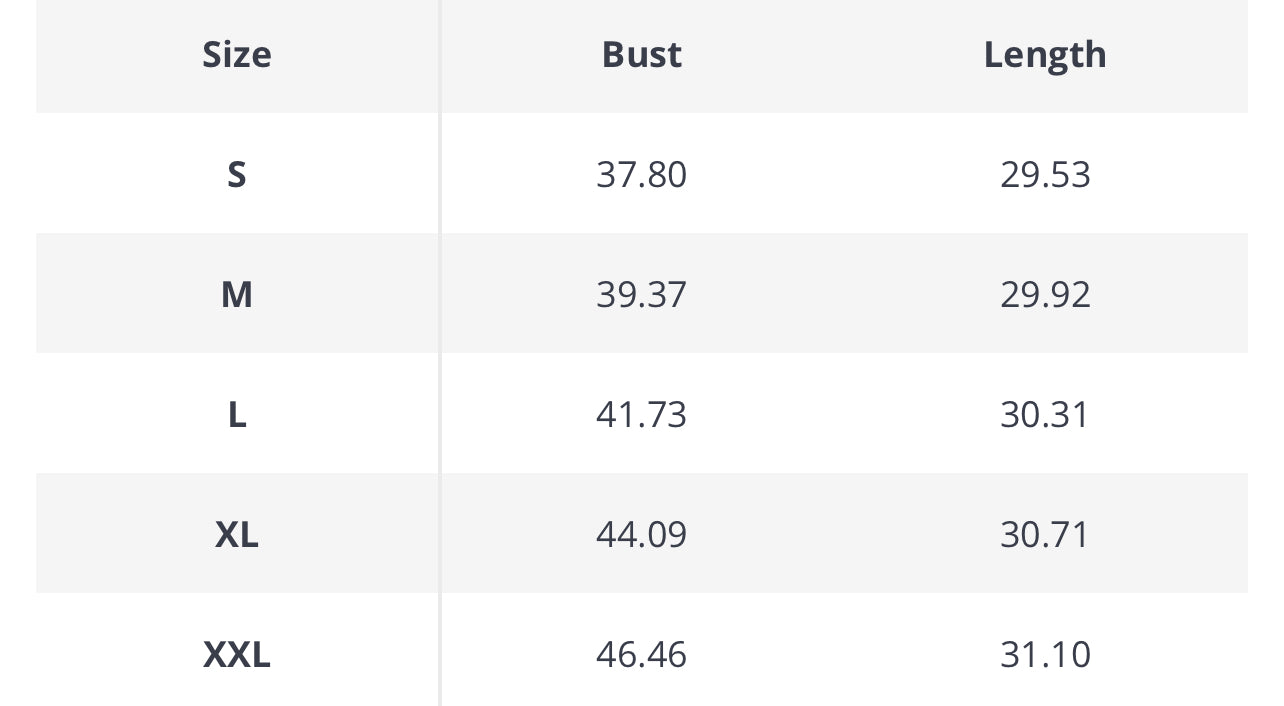Select the XL size label
Screen dimensions: 1284x706
click(x=236, y=534)
